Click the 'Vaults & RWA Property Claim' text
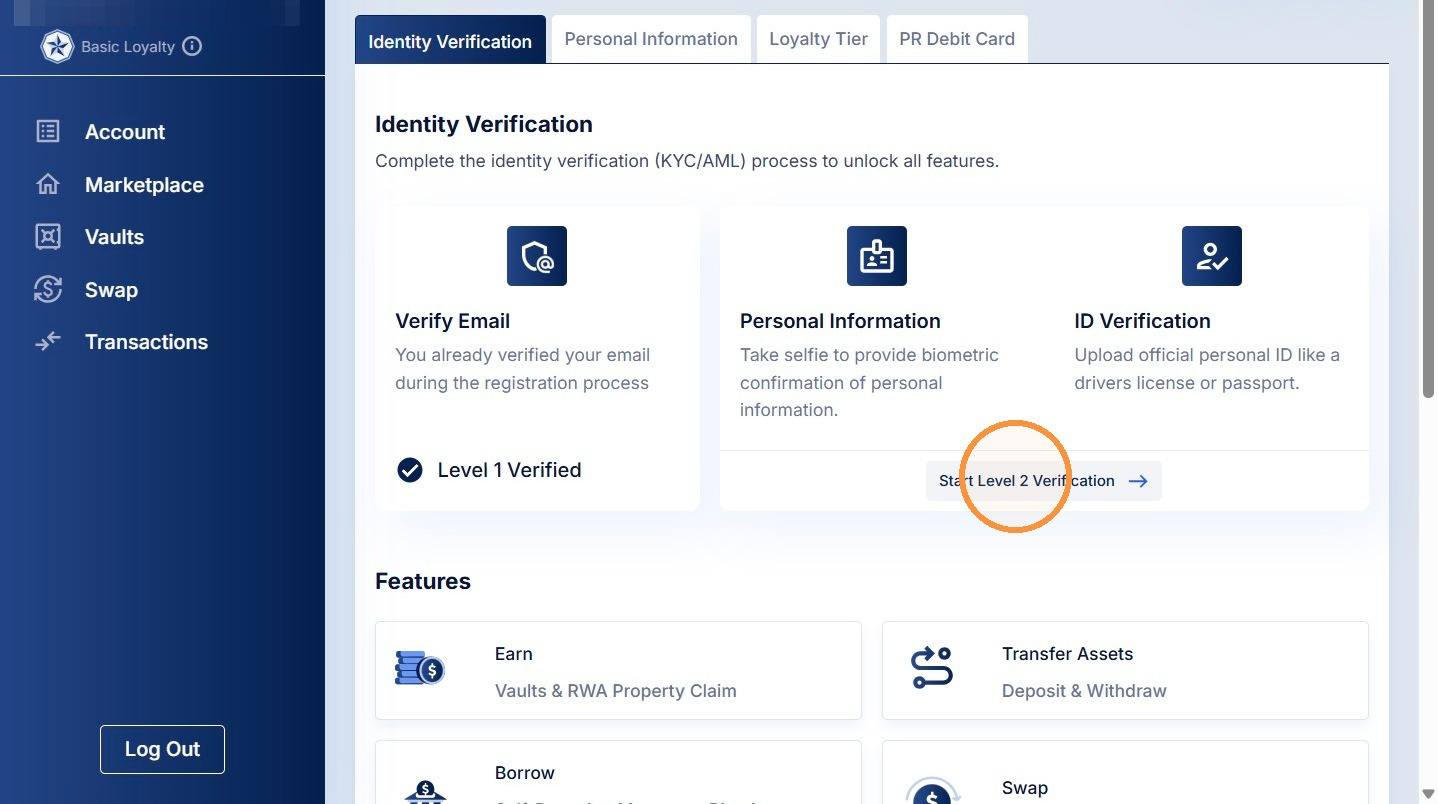This screenshot has height=804, width=1438. click(615, 691)
